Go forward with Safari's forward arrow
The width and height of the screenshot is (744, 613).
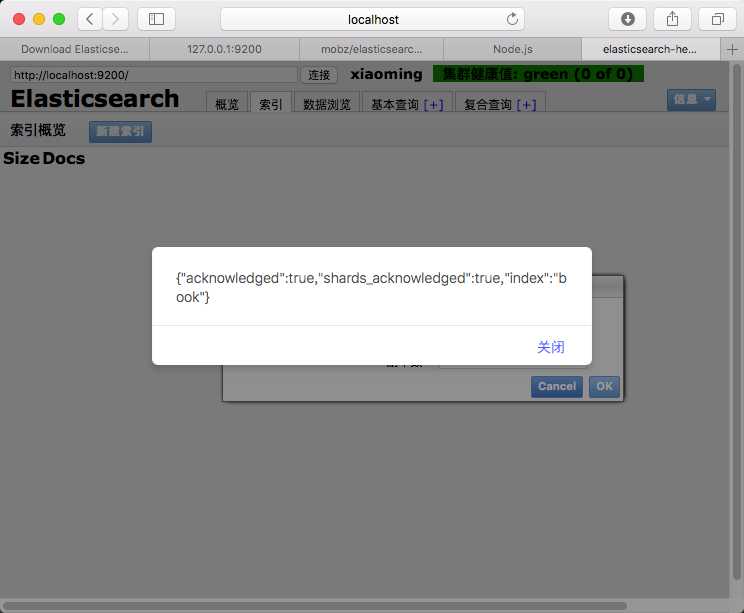(x=115, y=19)
